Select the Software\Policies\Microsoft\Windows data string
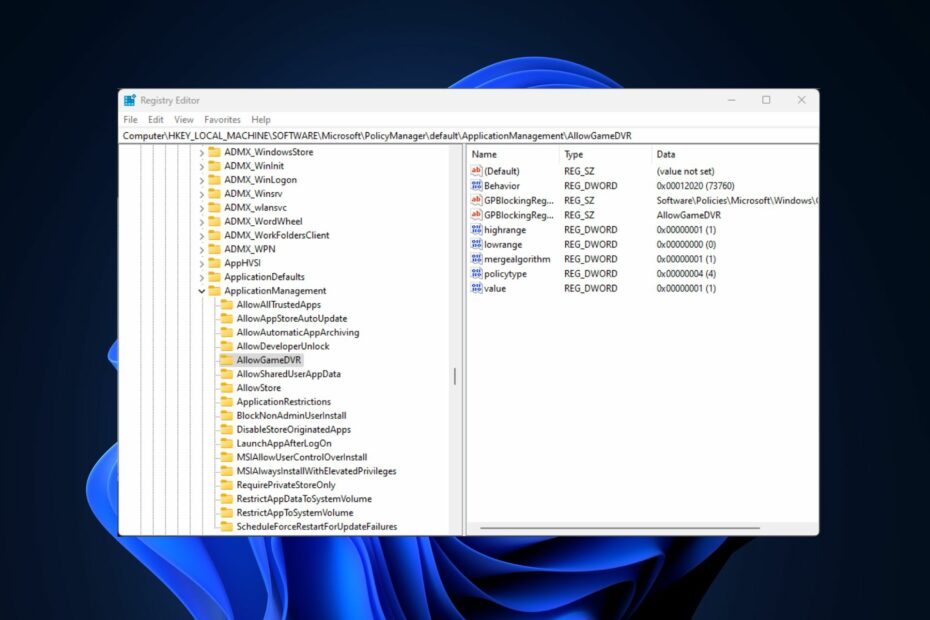This screenshot has height=620, width=930. tap(737, 201)
